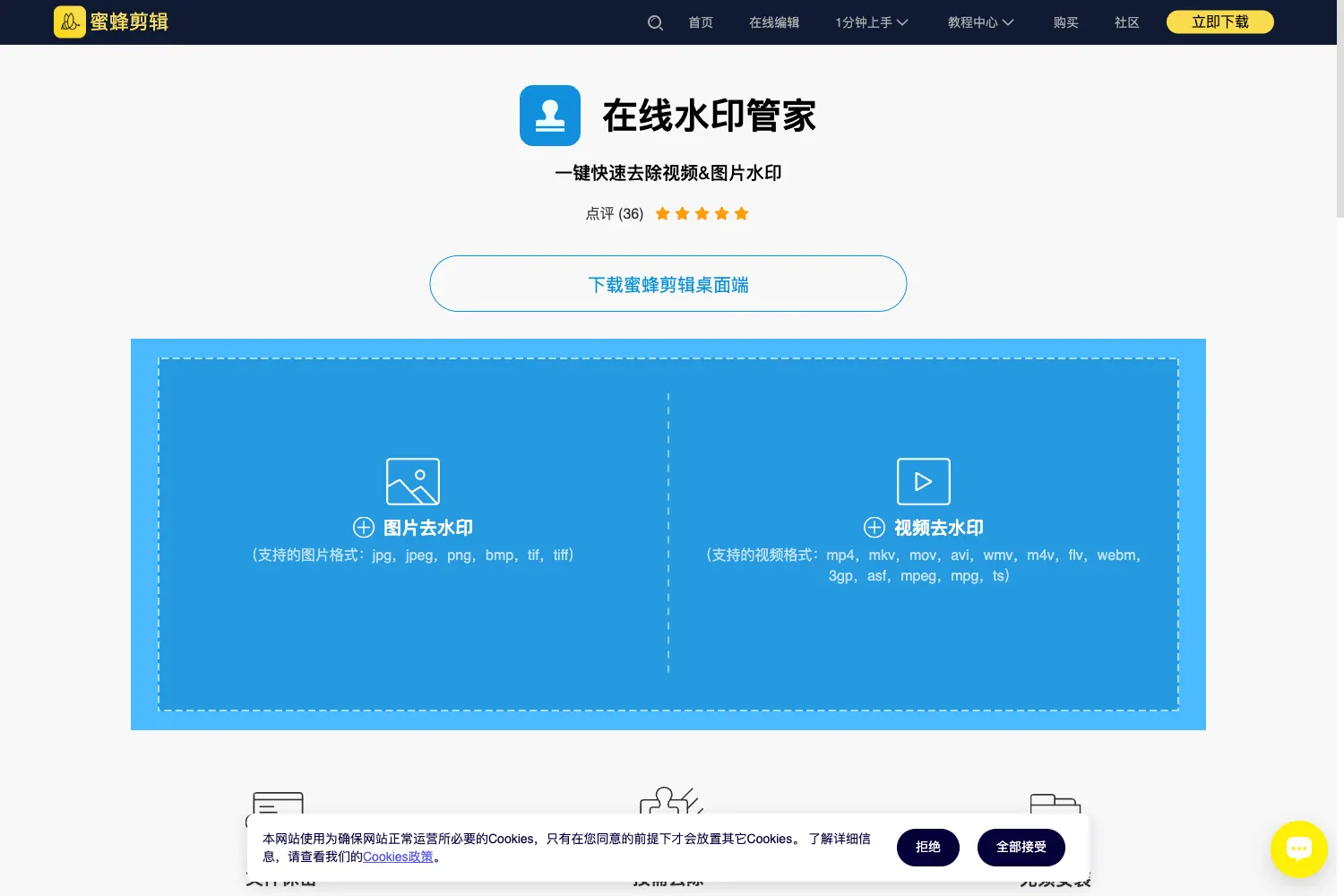This screenshot has width=1344, height=896.
Task: Click the 一键快速去除视频&图片水印 subtitle
Action: [x=668, y=173]
